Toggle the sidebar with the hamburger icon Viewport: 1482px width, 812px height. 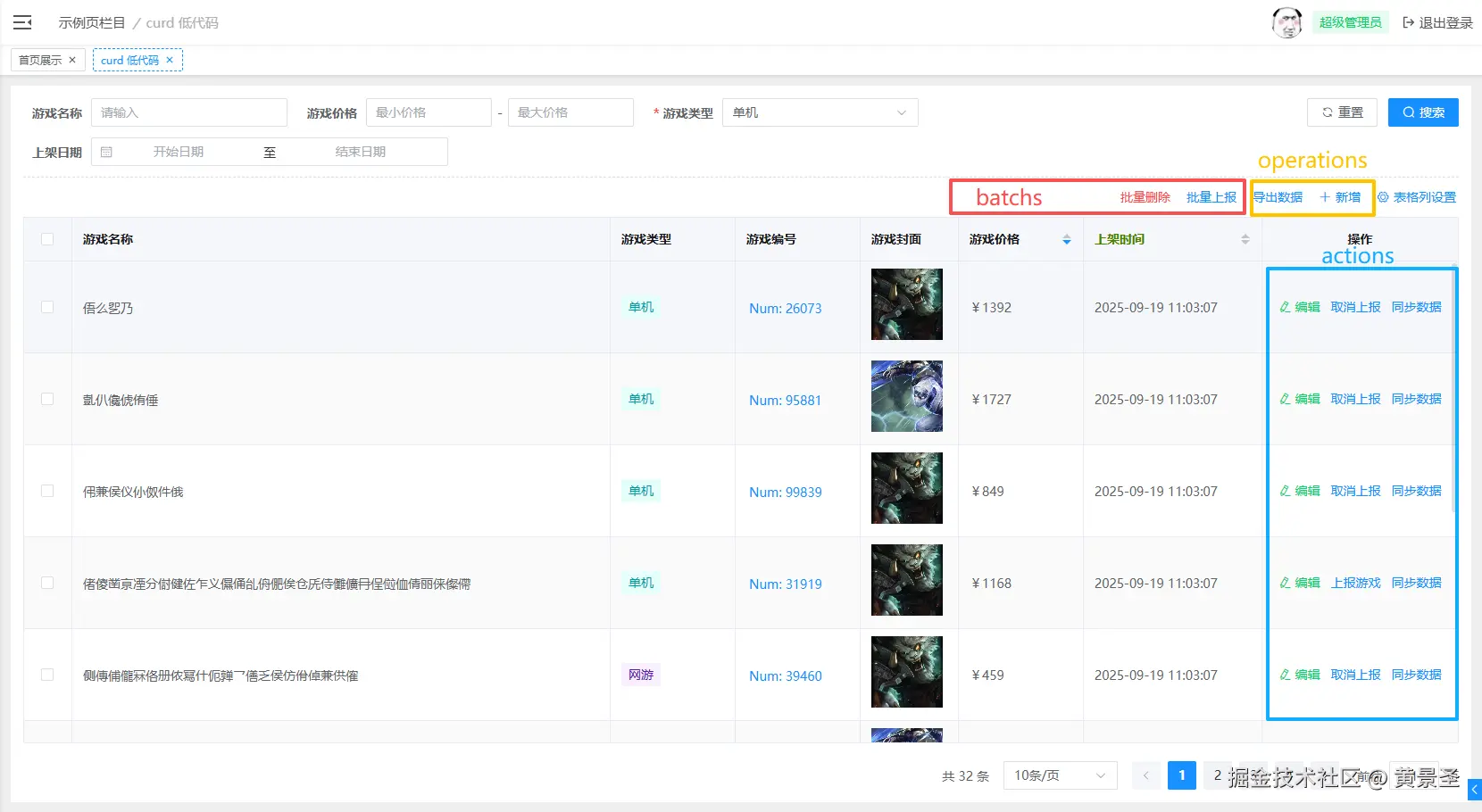pos(22,22)
